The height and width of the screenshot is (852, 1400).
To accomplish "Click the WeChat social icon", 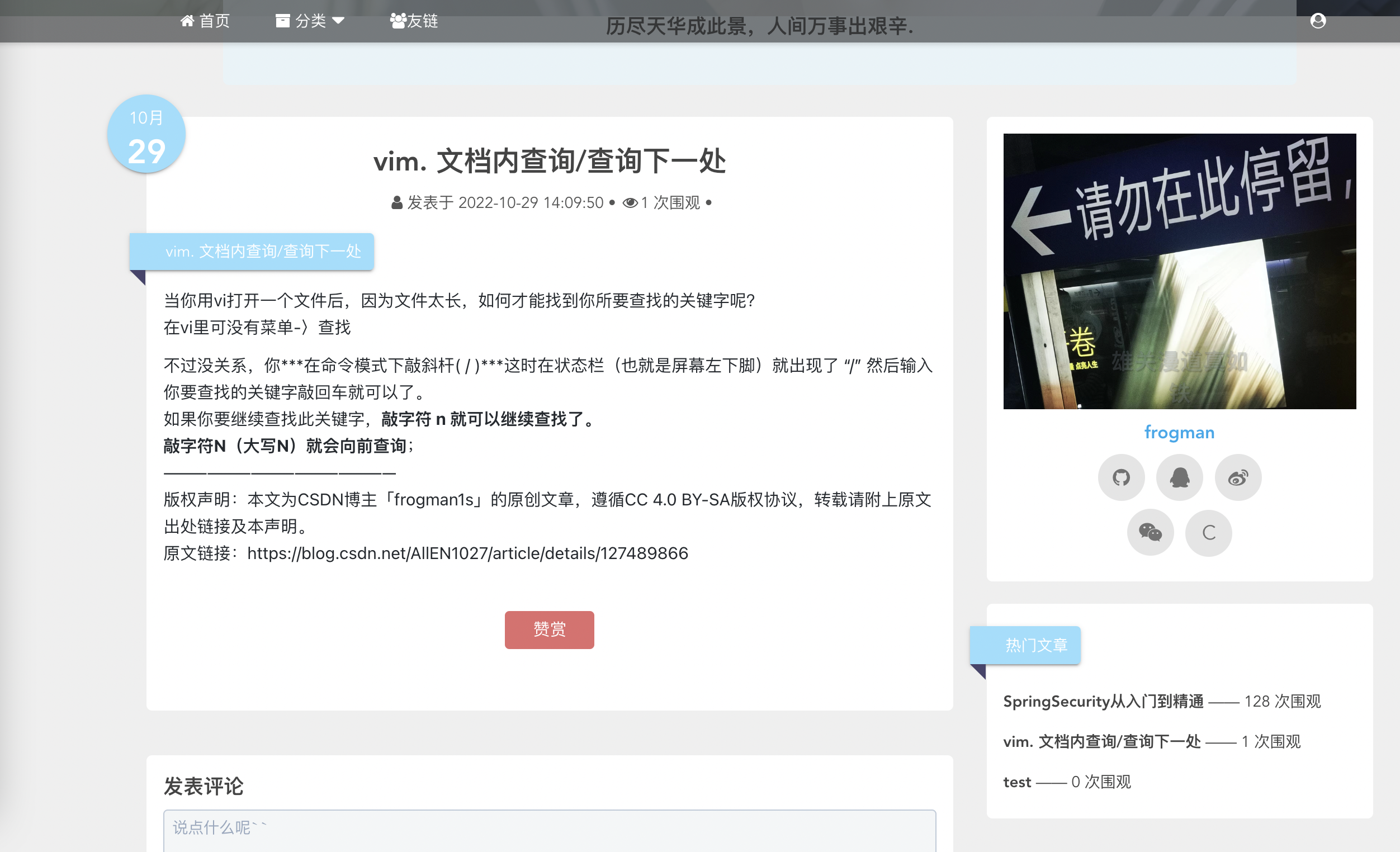I will point(1150,533).
